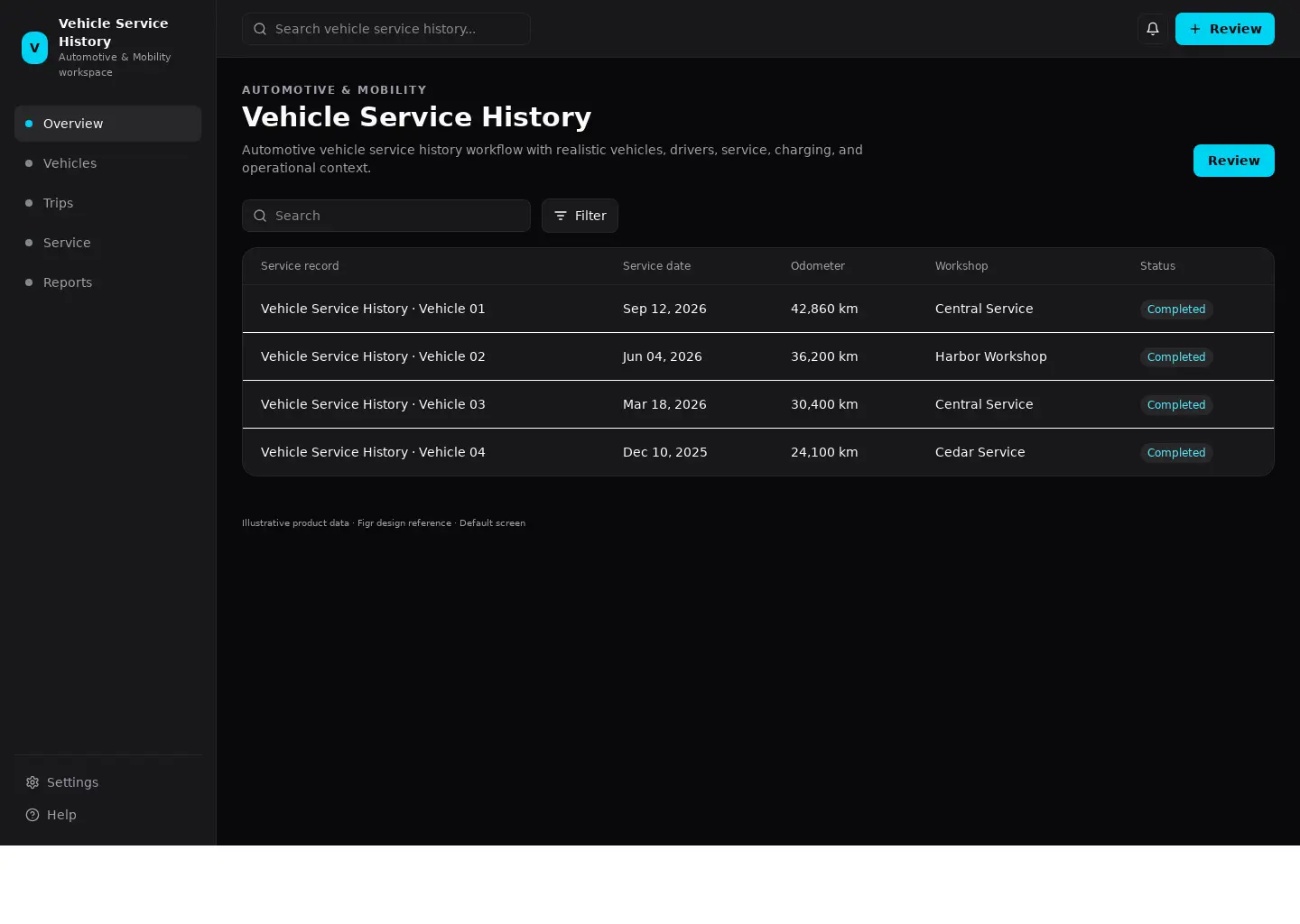The image size is (1300, 924).
Task: Click the Filter button
Action: point(580,216)
